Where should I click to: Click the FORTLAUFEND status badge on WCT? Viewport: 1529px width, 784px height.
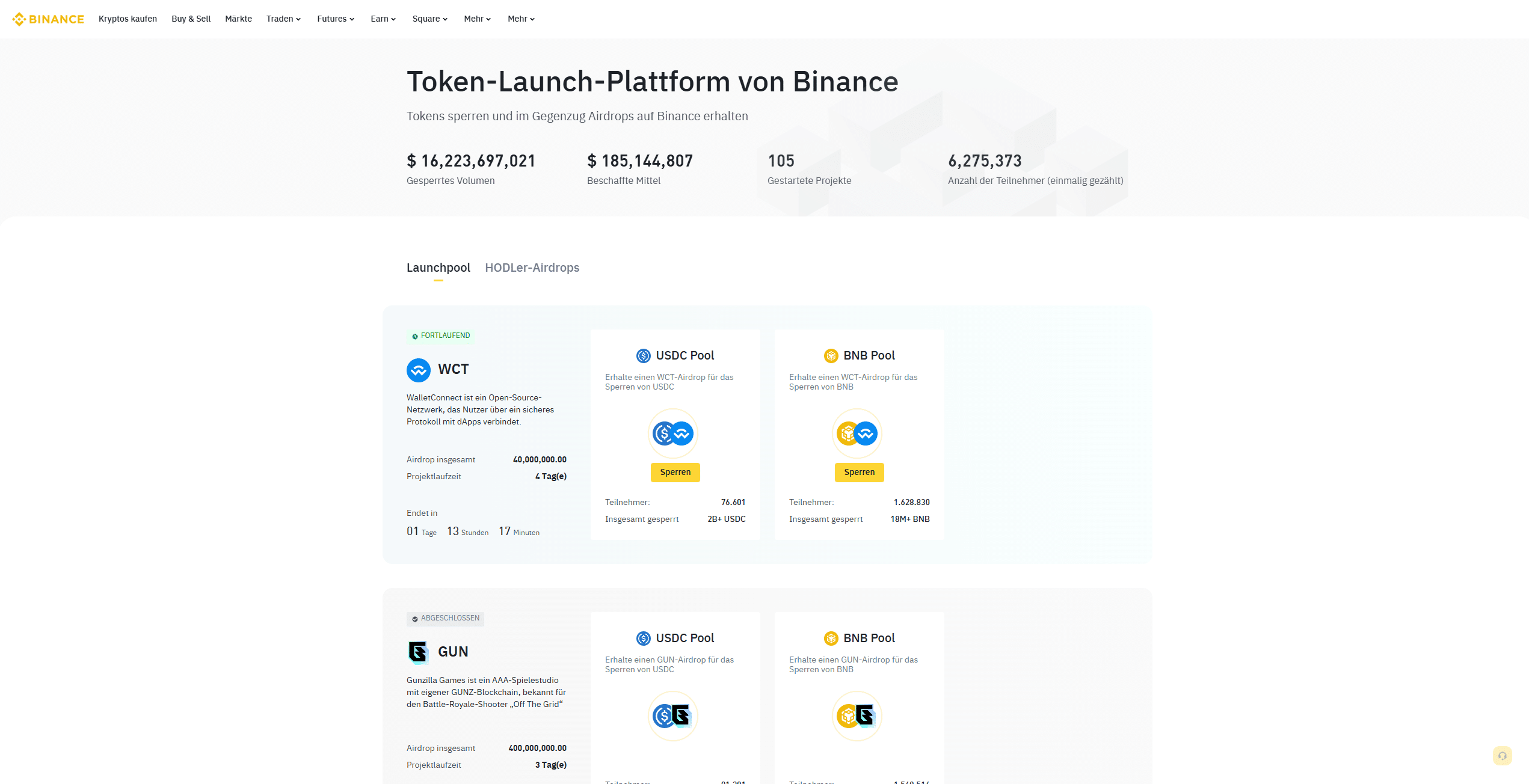click(440, 335)
